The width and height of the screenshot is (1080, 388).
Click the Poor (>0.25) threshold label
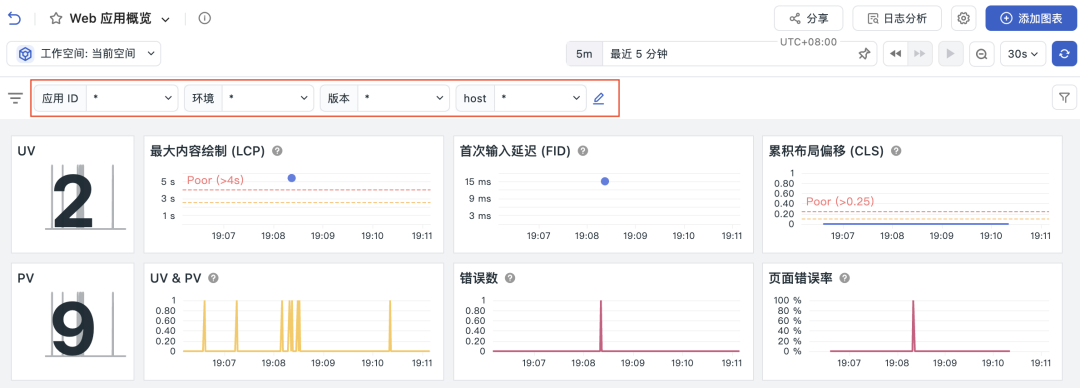[x=840, y=201]
